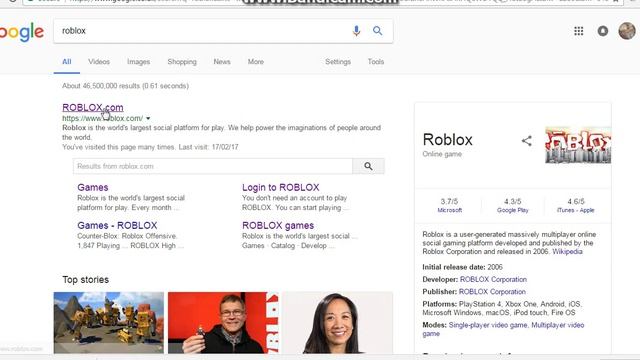Click the 'Online game' subtitle
The width and height of the screenshot is (640, 360).
(x=442, y=154)
